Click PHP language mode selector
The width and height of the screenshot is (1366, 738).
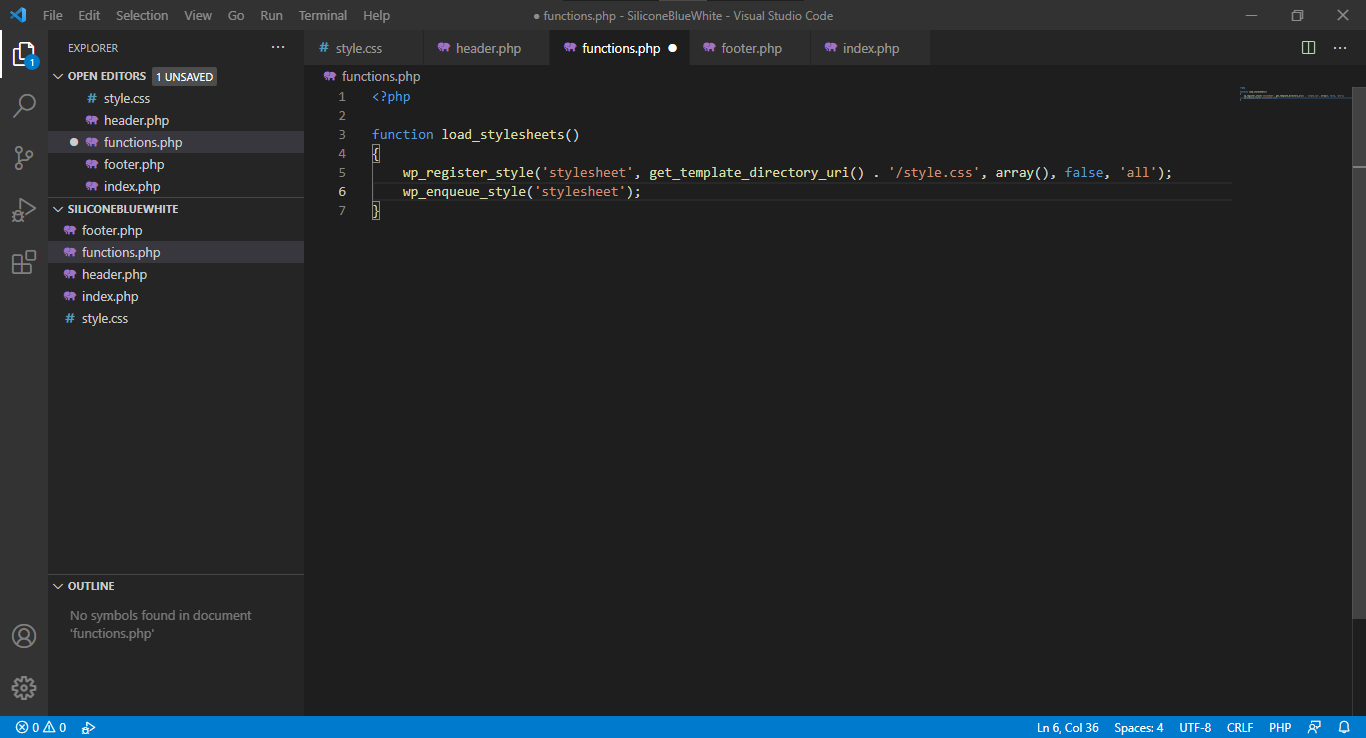pyautogui.click(x=1280, y=727)
